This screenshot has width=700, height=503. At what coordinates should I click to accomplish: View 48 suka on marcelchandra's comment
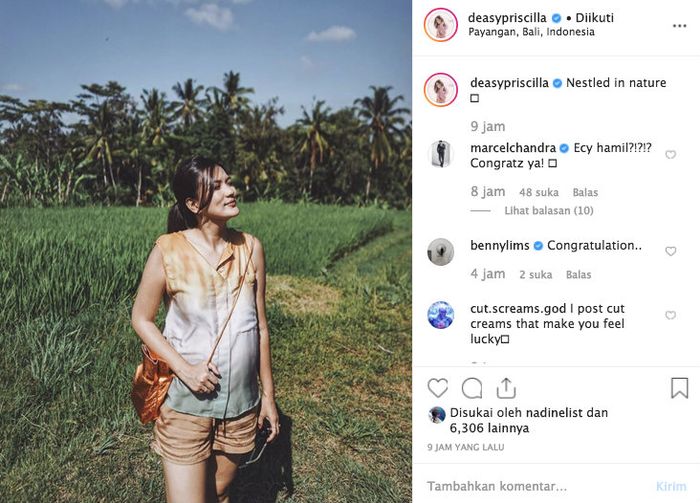click(539, 192)
